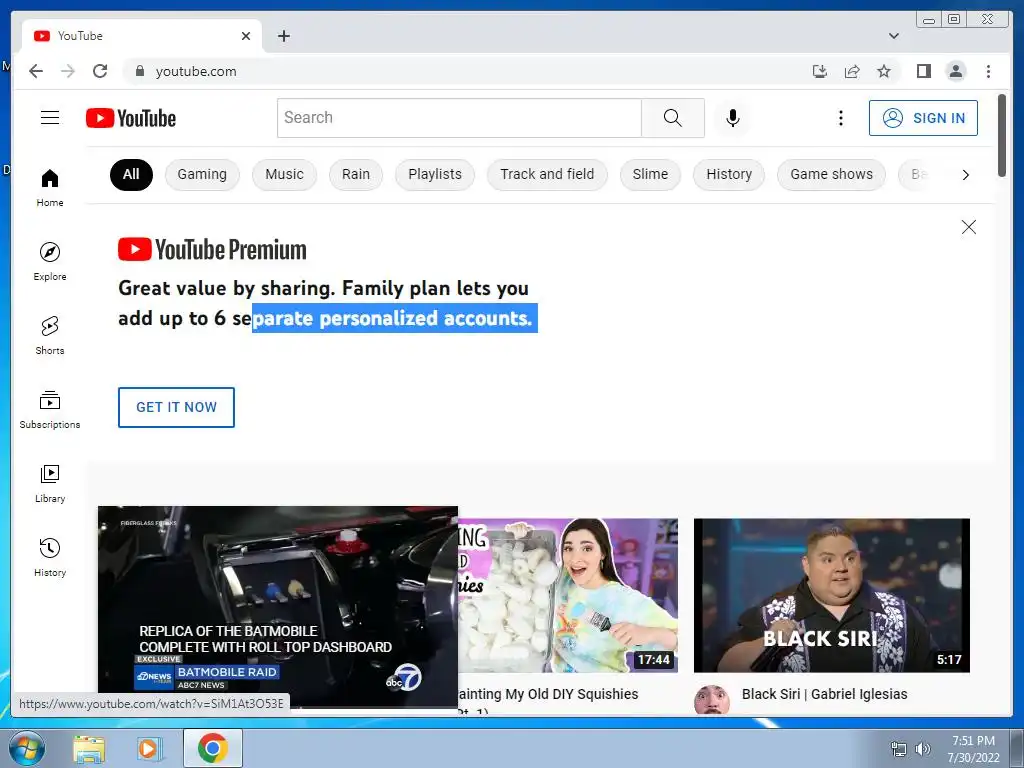The height and width of the screenshot is (768, 1024).
Task: Go back in Chrome
Action: 36,71
